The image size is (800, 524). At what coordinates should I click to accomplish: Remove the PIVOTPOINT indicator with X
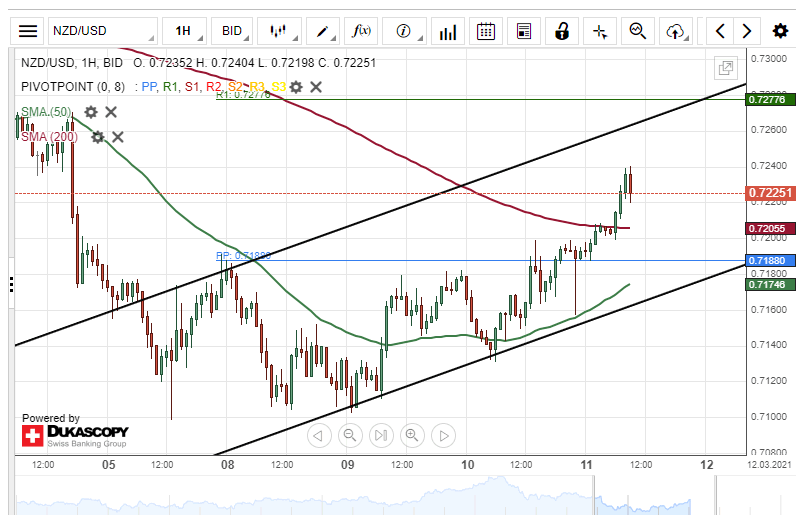[316, 87]
